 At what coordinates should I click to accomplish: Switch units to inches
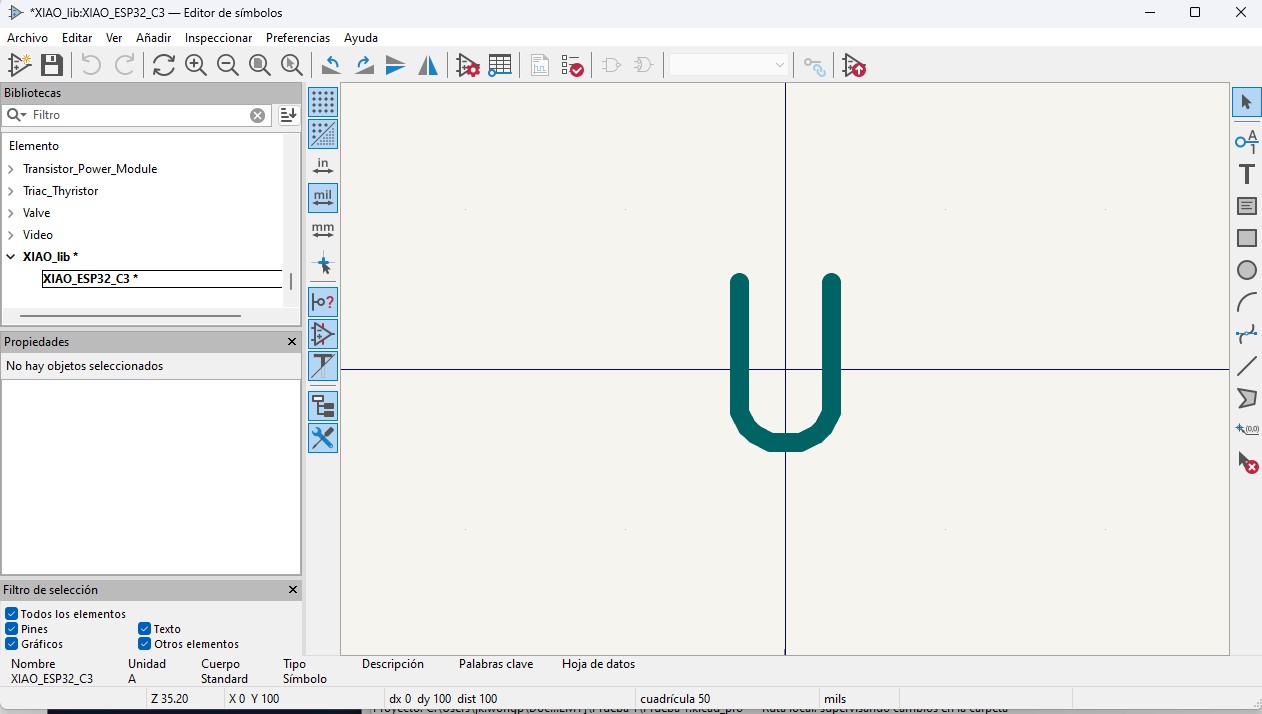(323, 166)
